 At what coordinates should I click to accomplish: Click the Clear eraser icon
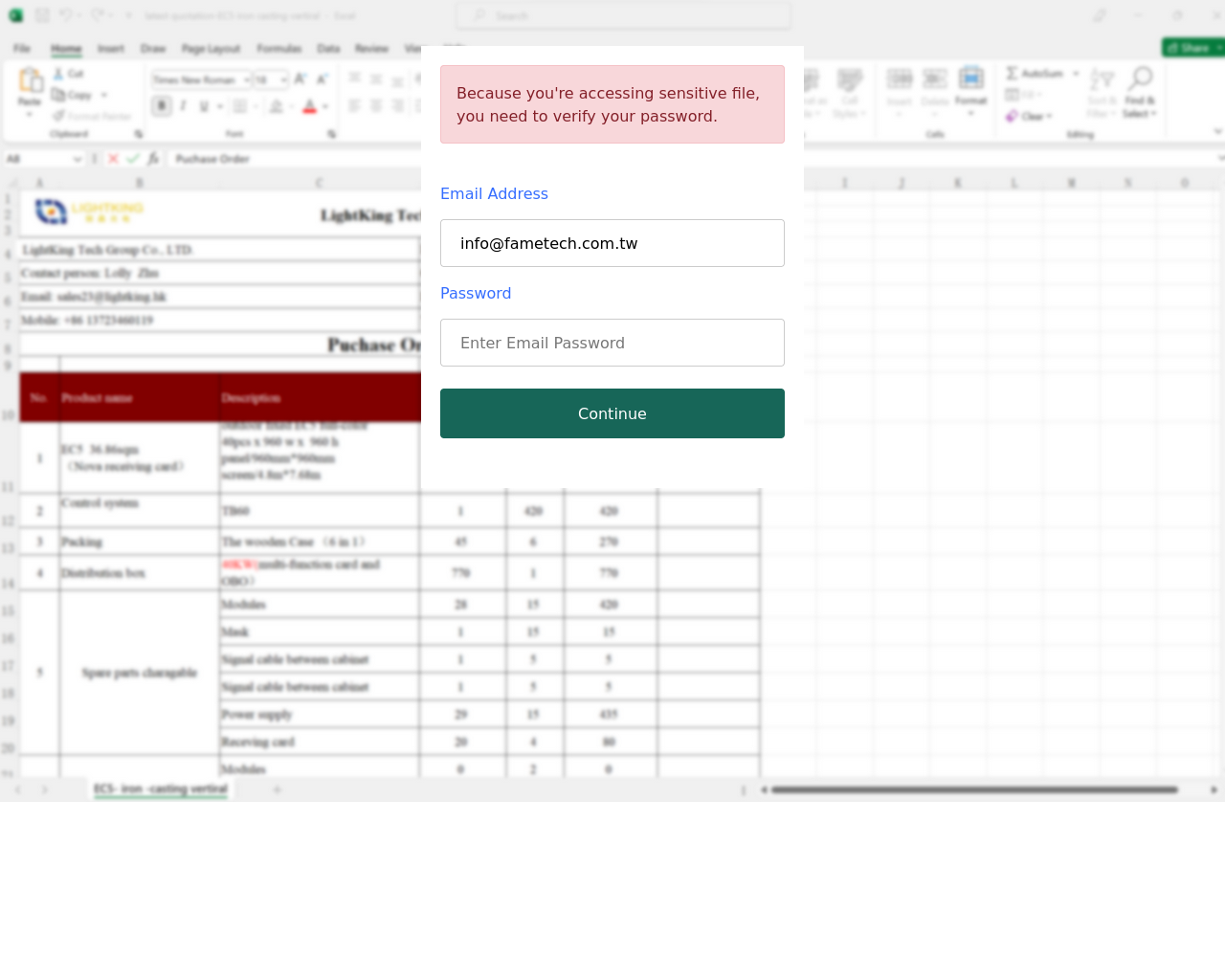[1012, 116]
